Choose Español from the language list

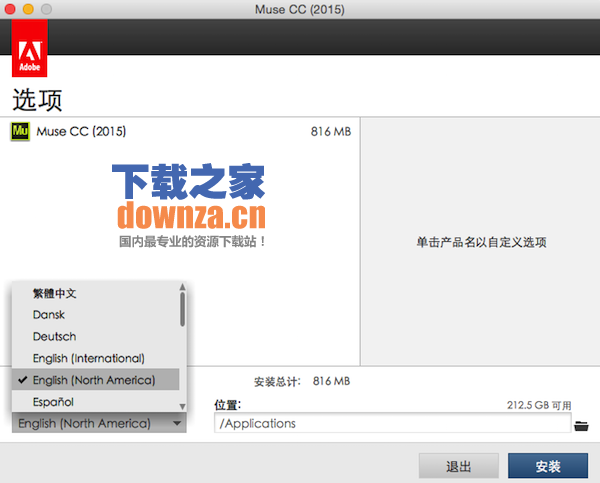point(53,402)
